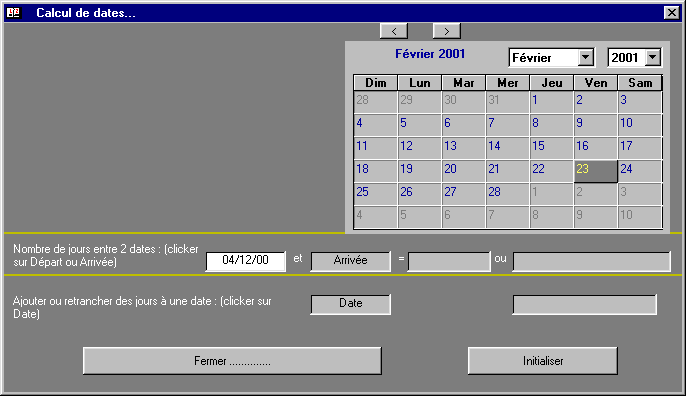Image resolution: width=686 pixels, height=396 pixels.
Task: Select February 28 in the Mer column
Action: [x=508, y=194]
